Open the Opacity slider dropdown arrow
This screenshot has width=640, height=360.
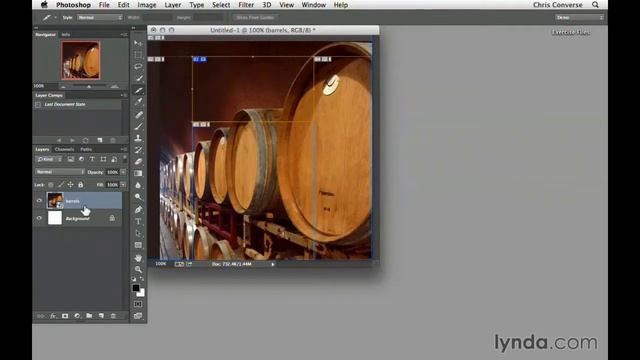click(123, 172)
